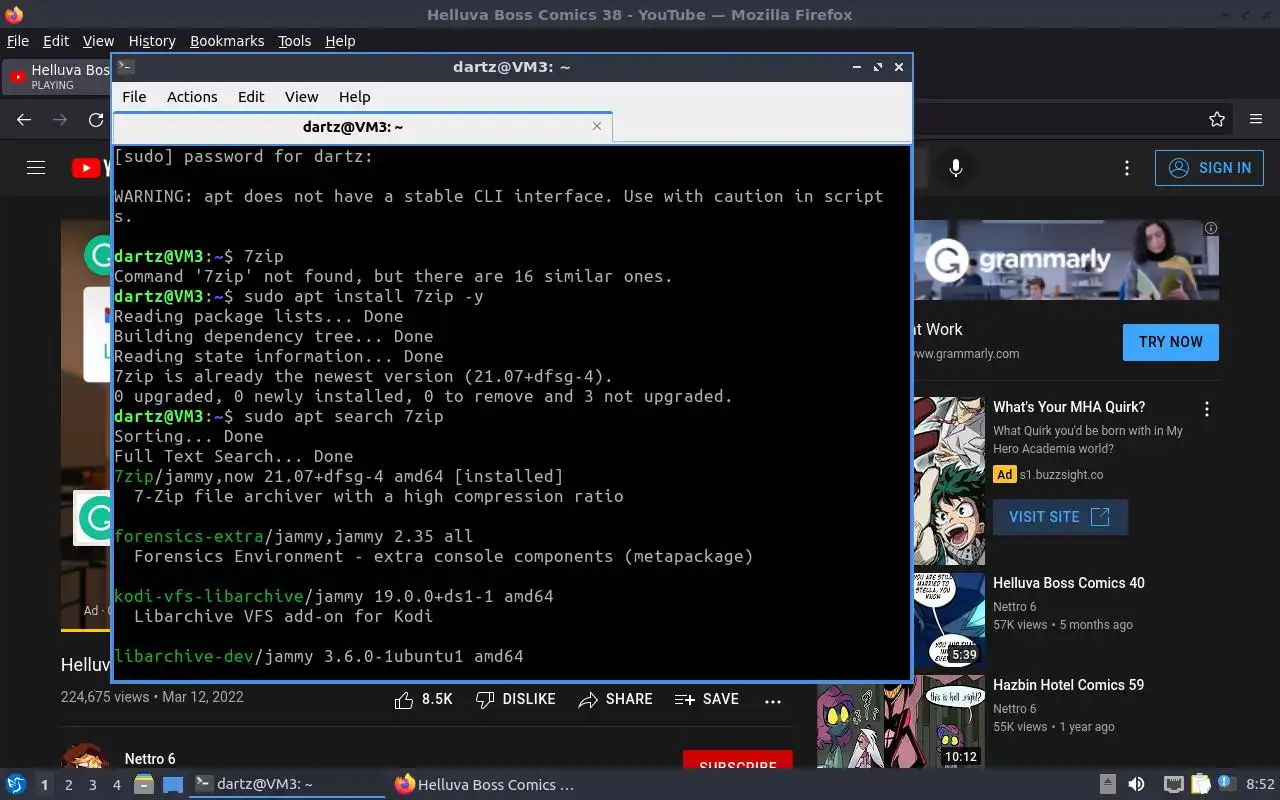This screenshot has height=800, width=1280.
Task: Open the clipboard manager tray icon
Action: [1200, 785]
